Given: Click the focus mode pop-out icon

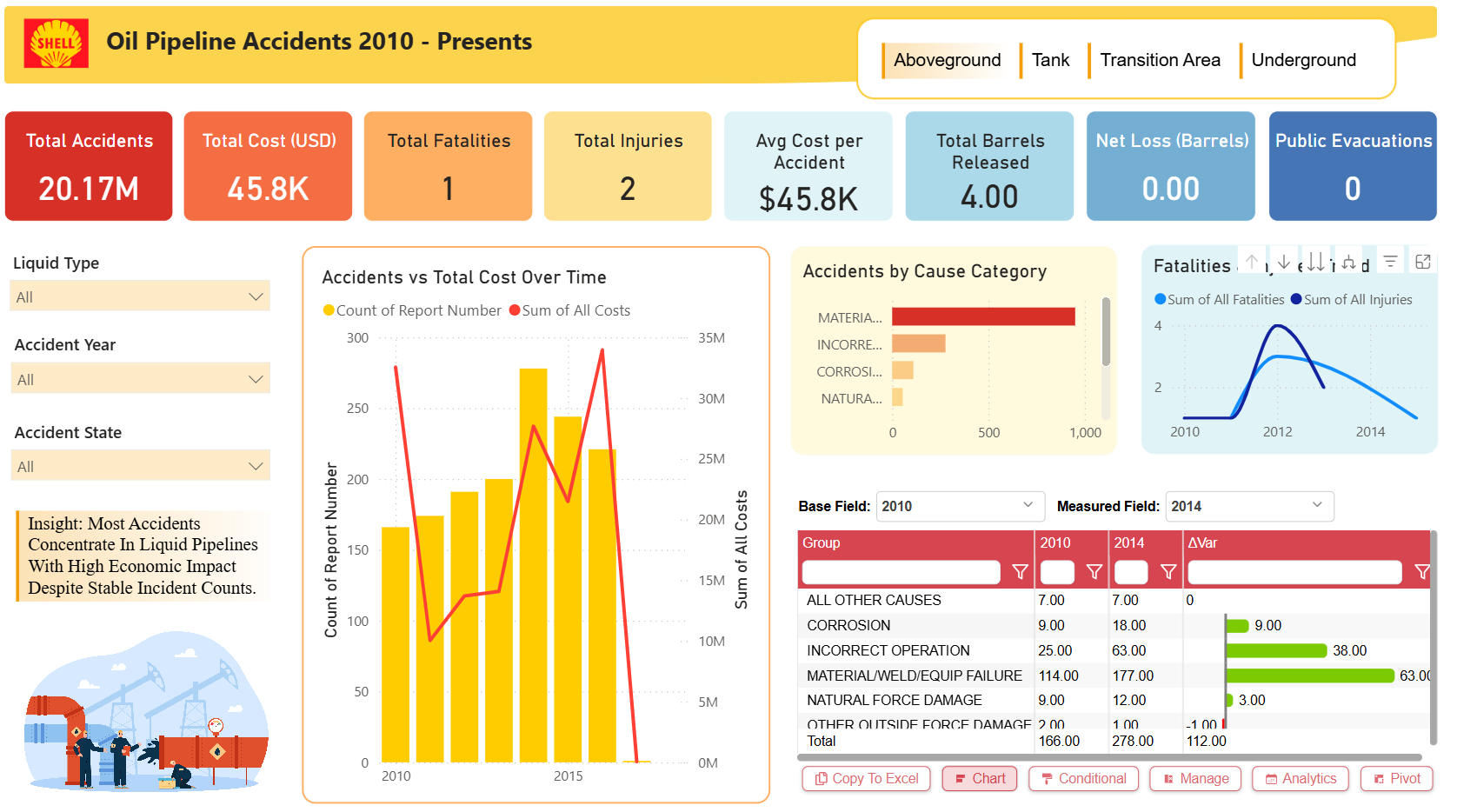Looking at the screenshot, I should [x=1423, y=261].
